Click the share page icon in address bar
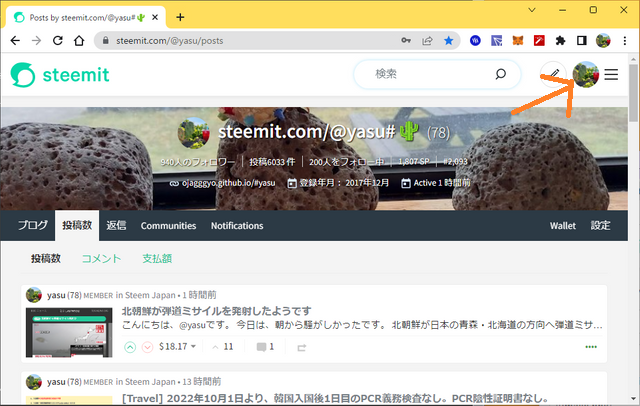 [x=427, y=40]
